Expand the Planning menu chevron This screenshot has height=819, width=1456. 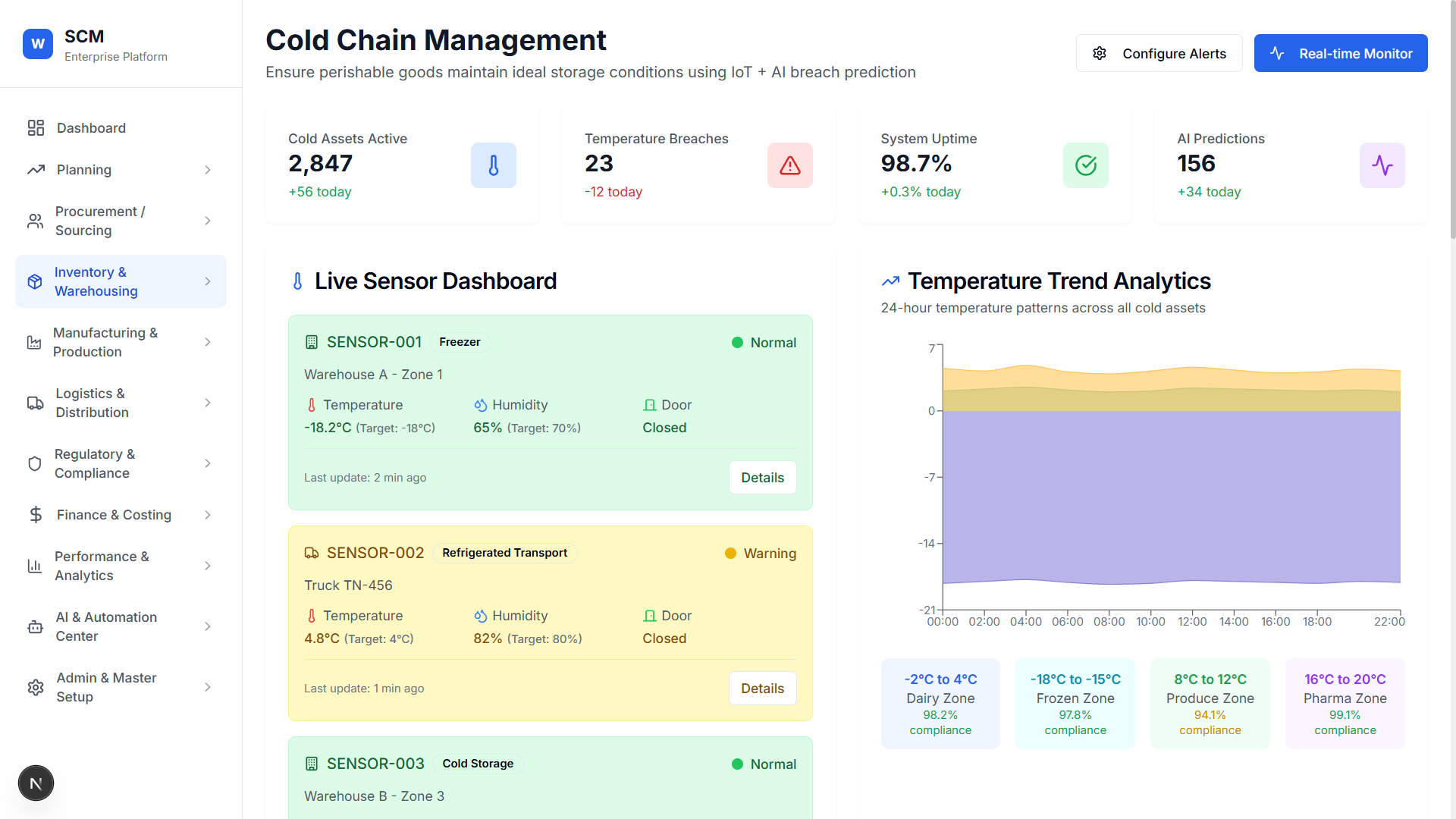(208, 170)
